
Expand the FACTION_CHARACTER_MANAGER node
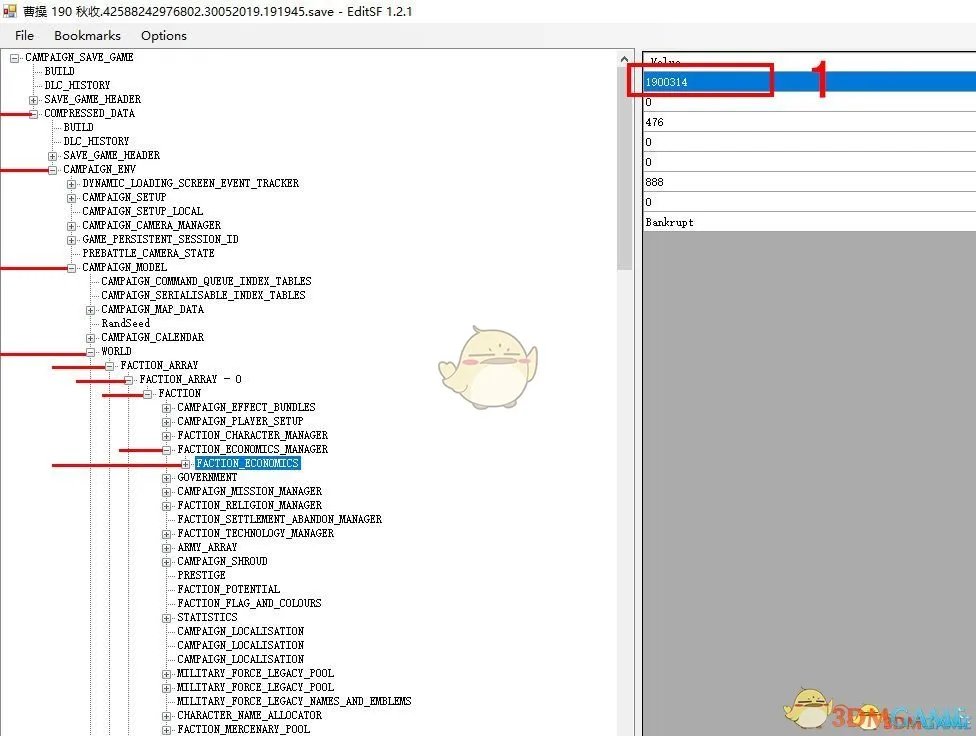pos(167,436)
